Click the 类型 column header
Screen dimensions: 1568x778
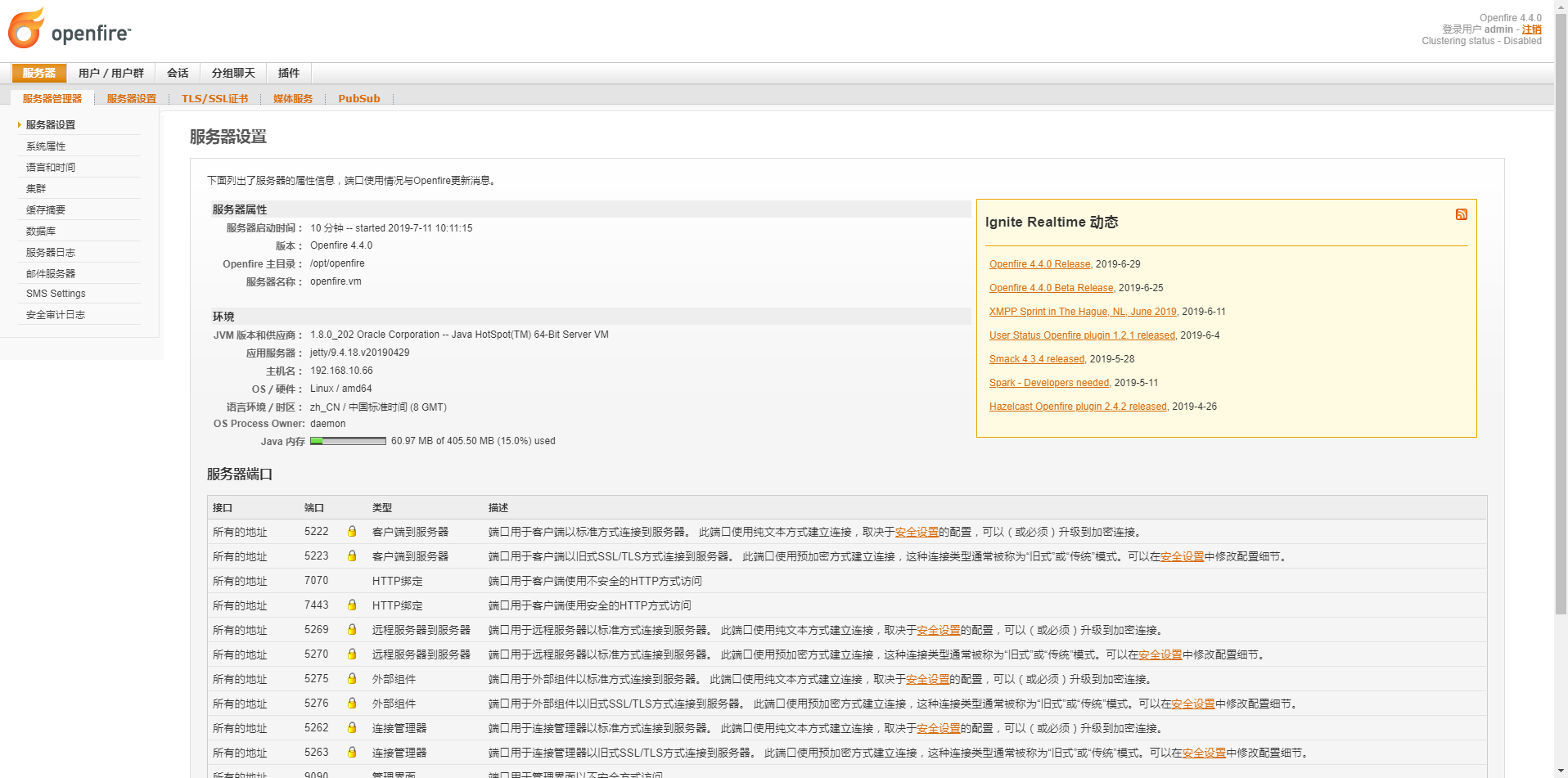coord(382,508)
